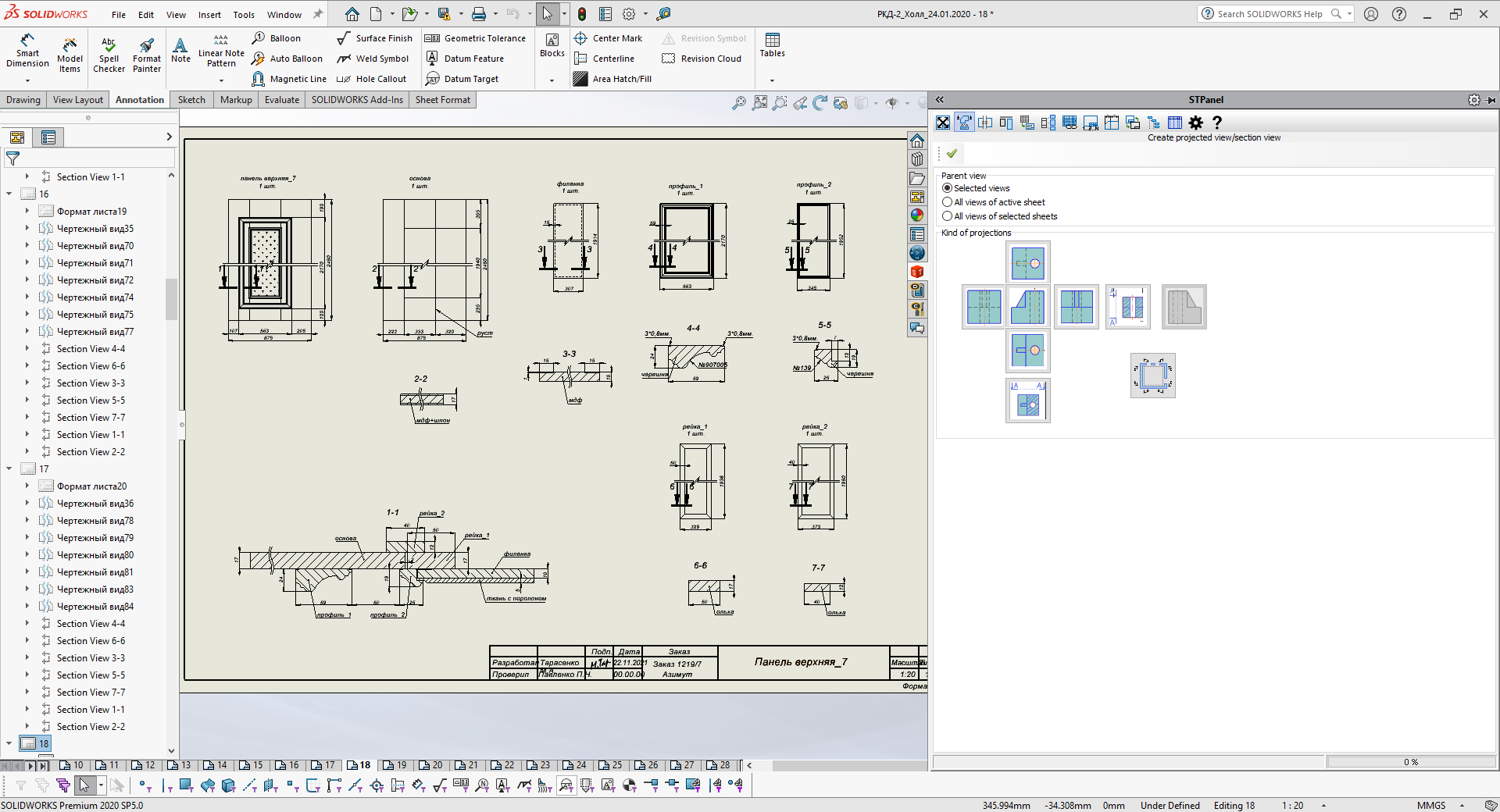Switch to sheet tab 19
Screen dimensions: 1500x812
pyautogui.click(x=395, y=765)
